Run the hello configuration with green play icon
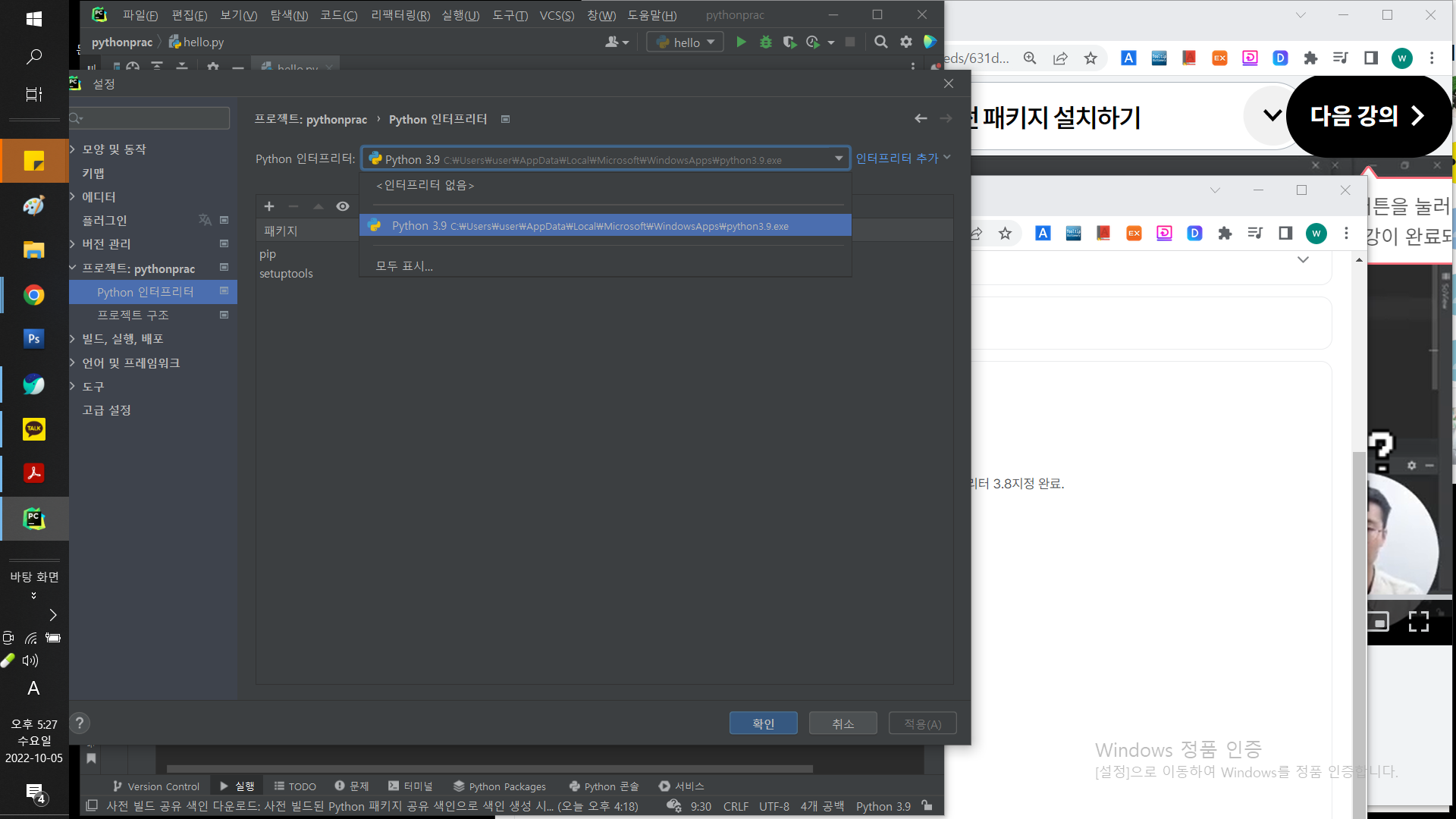1456x819 pixels. (x=741, y=42)
